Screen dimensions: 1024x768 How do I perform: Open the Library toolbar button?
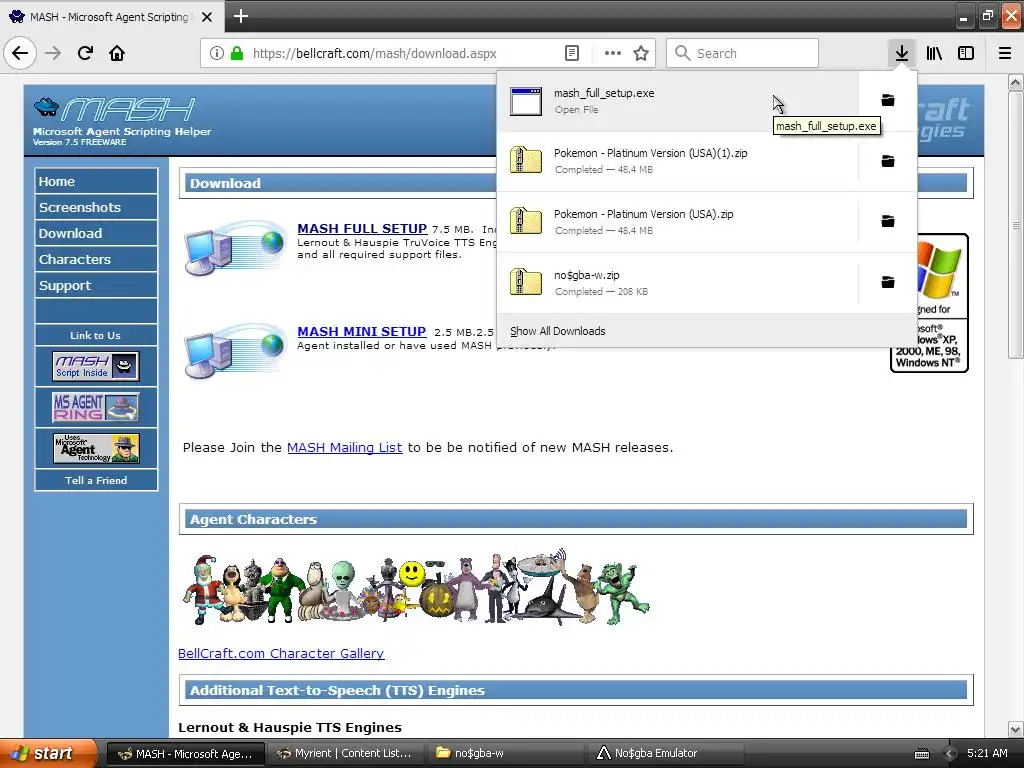(x=934, y=53)
